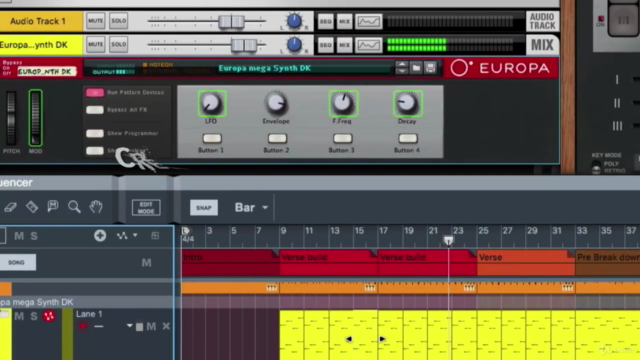The height and width of the screenshot is (360, 640).
Task: Toggle Show Programmer button
Action: tap(95, 133)
